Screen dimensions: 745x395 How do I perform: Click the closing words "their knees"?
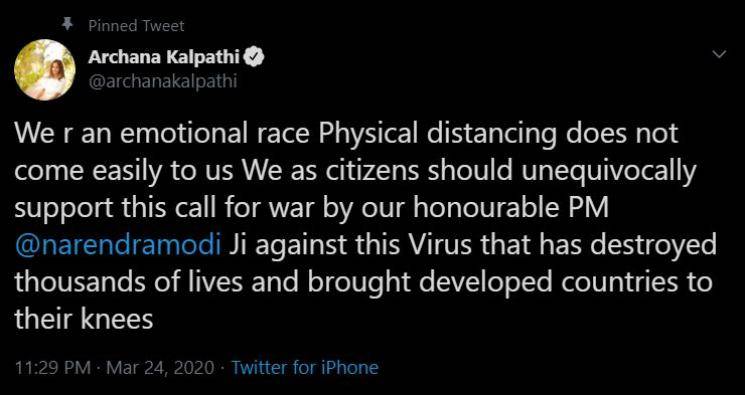tap(84, 321)
